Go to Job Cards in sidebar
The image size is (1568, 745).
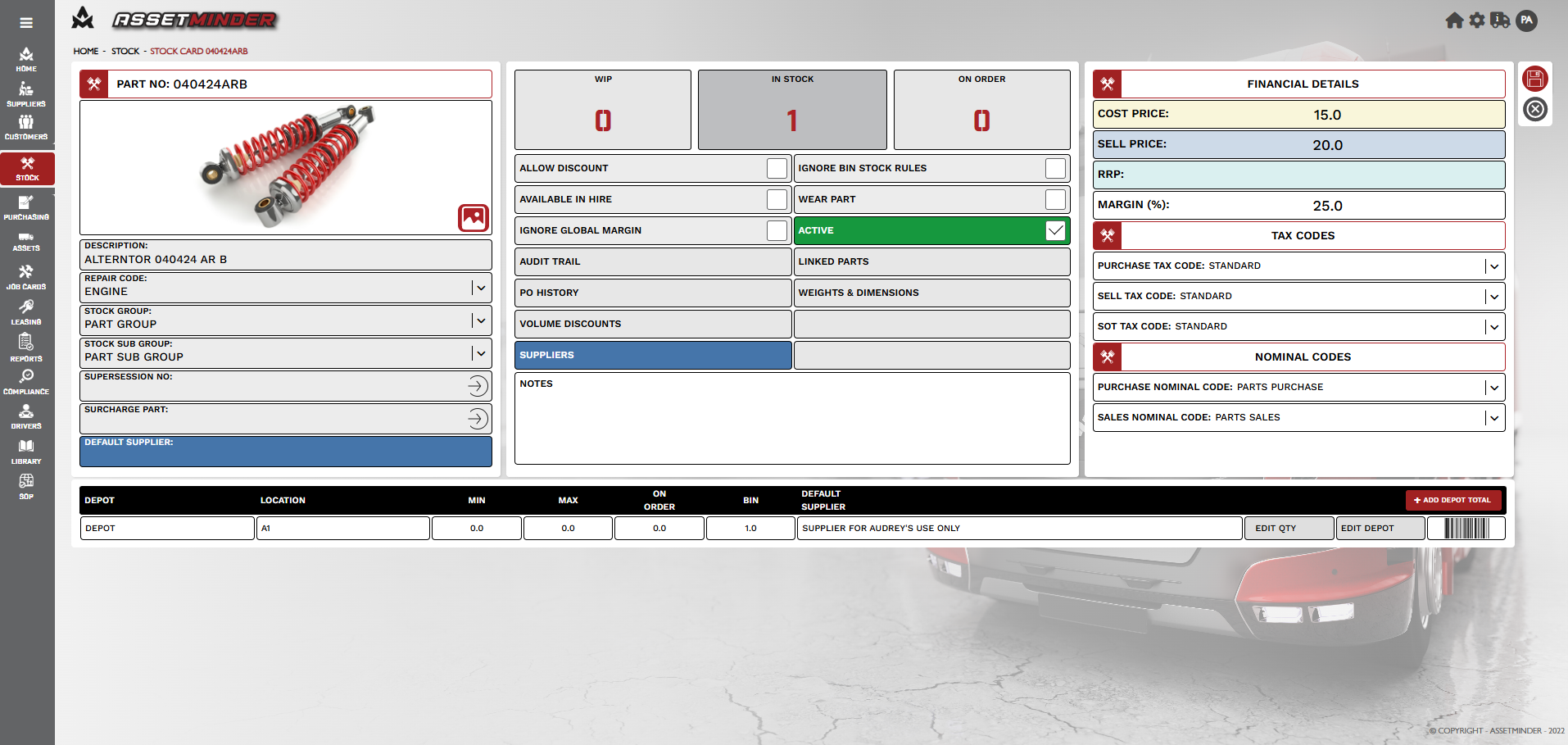point(26,277)
